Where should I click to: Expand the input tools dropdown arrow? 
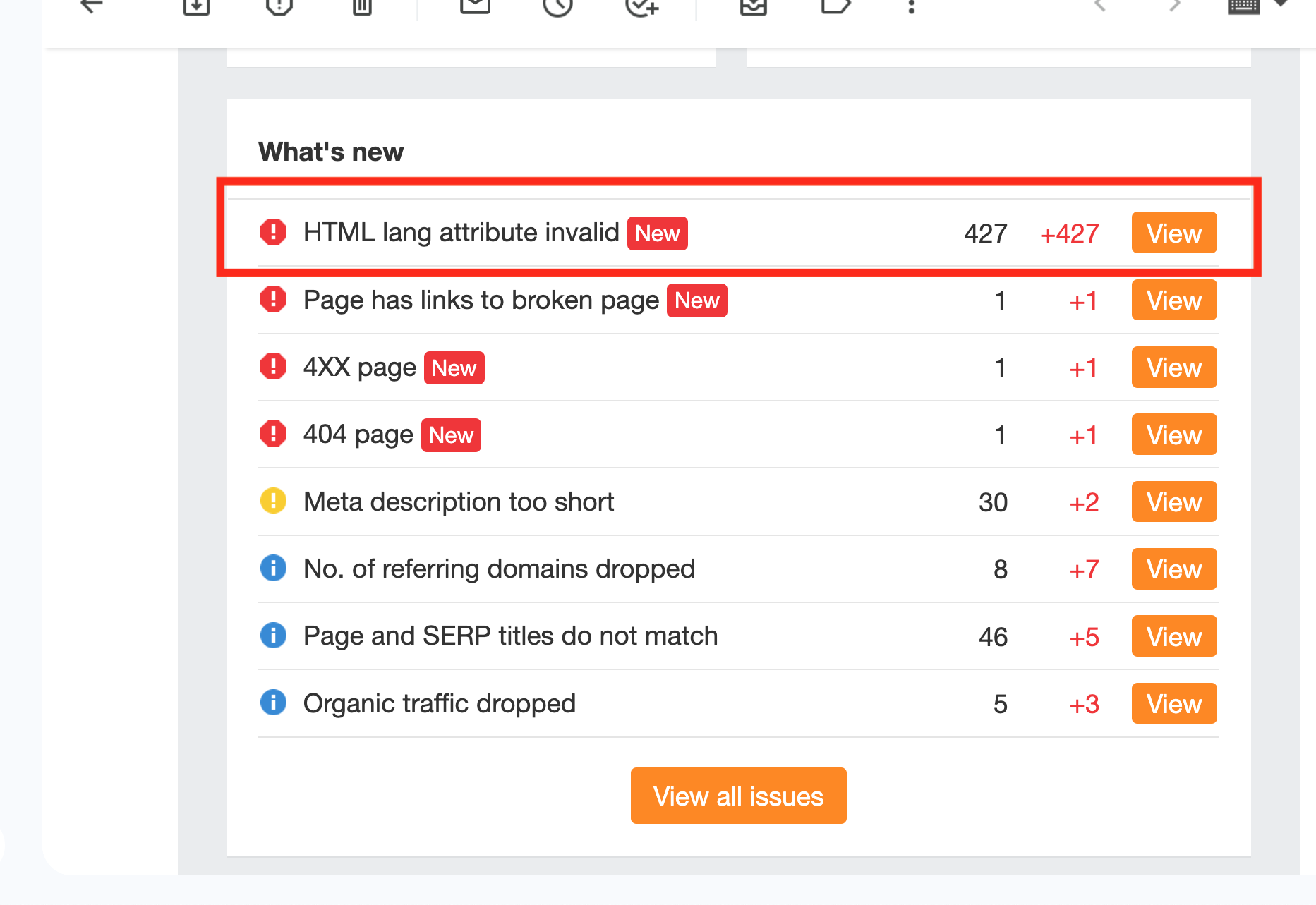coord(1281,4)
